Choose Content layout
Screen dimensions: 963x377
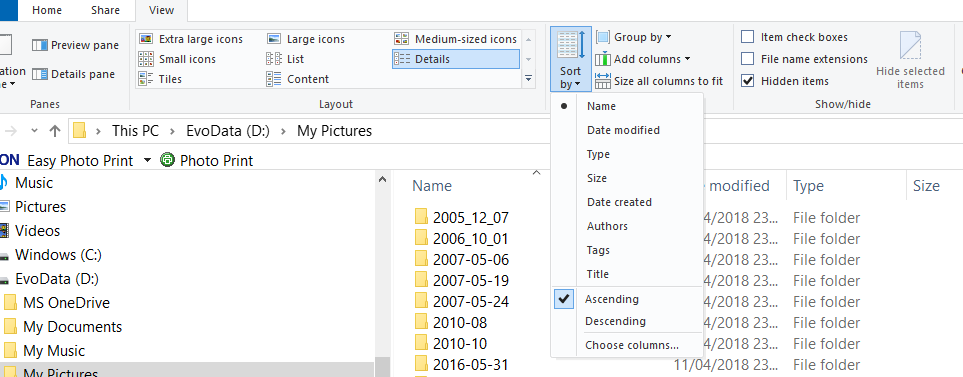tap(298, 79)
